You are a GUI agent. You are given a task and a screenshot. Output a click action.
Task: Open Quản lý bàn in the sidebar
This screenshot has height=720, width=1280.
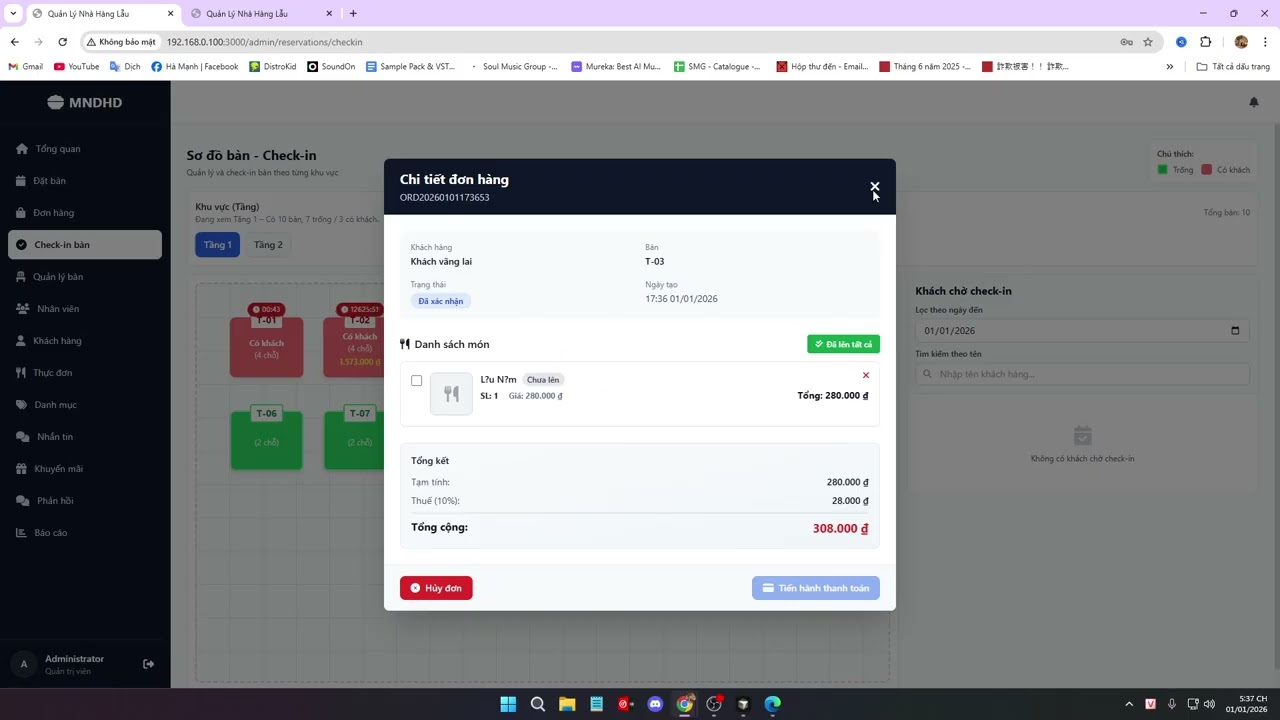tap(85, 277)
